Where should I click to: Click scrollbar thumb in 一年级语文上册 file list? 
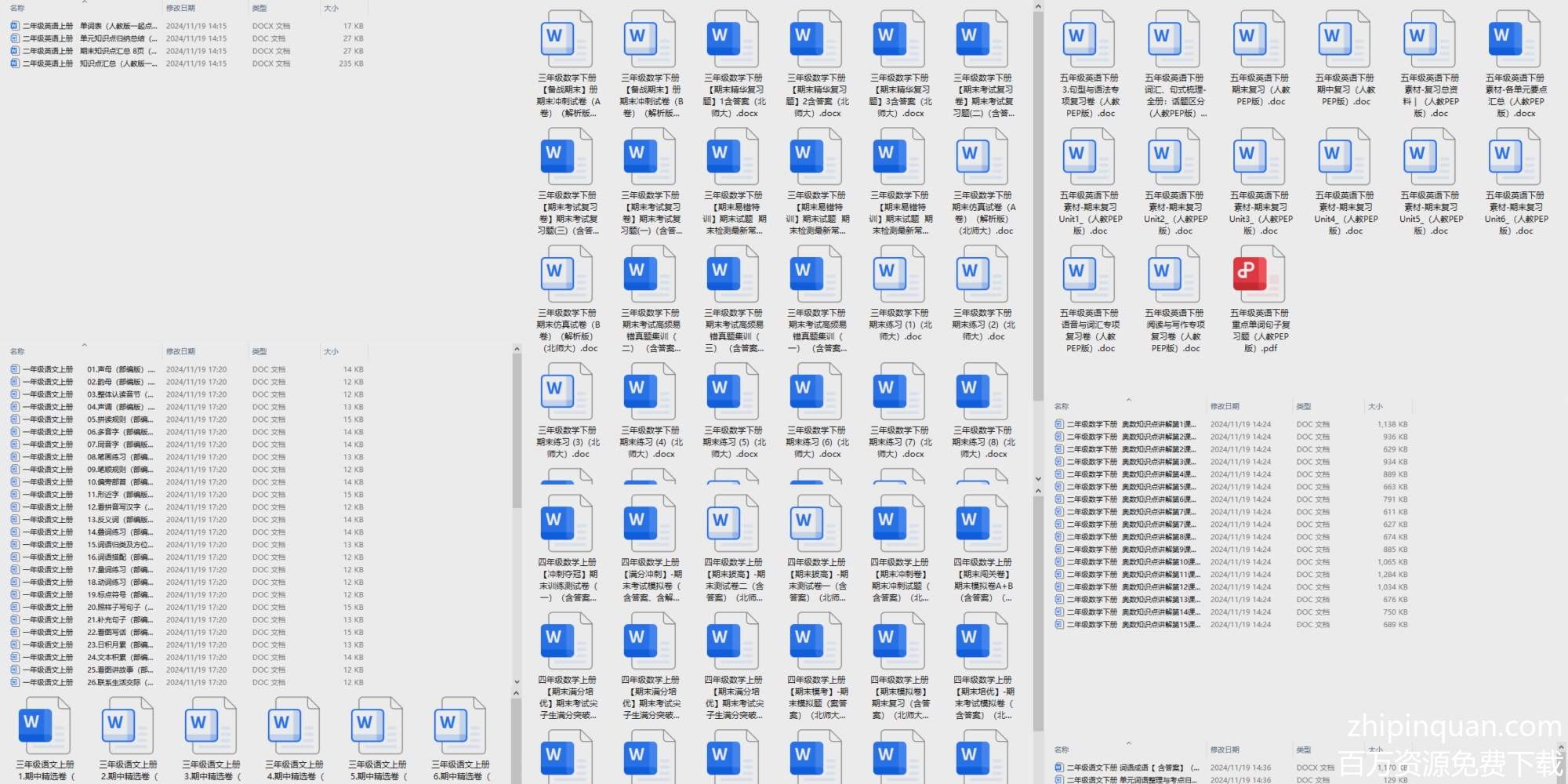[517, 431]
